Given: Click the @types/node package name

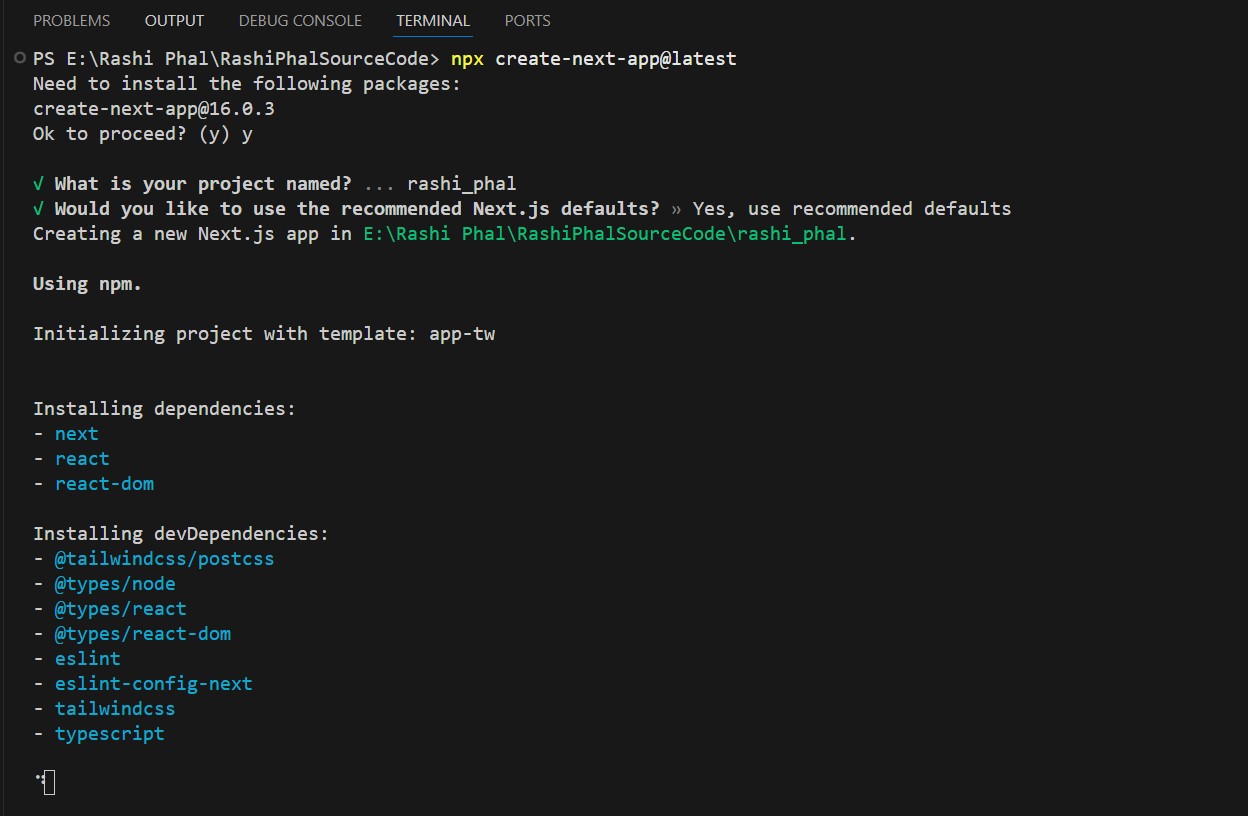Looking at the screenshot, I should point(115,584).
